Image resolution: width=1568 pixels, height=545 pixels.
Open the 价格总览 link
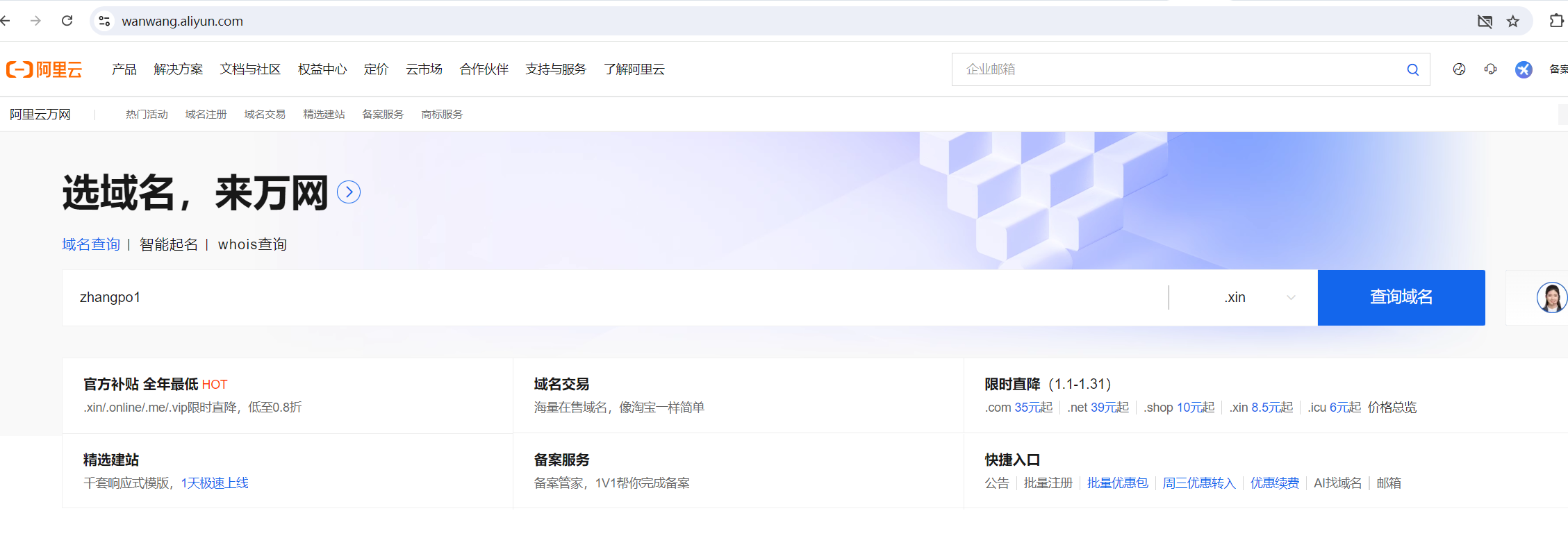click(x=1392, y=408)
